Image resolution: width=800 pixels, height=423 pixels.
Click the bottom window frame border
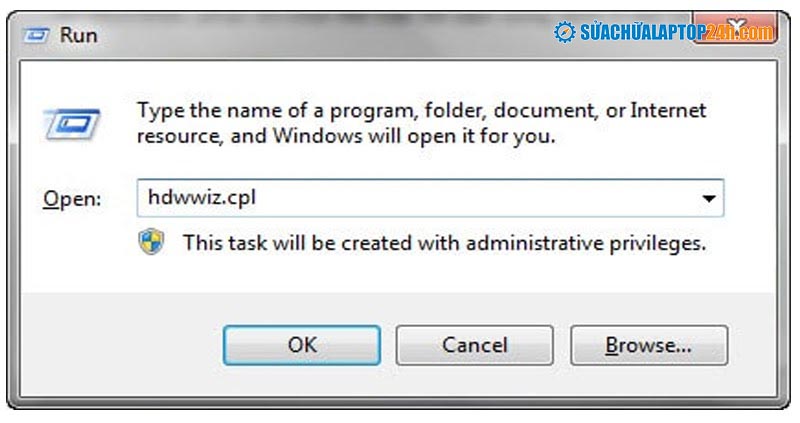(x=398, y=403)
